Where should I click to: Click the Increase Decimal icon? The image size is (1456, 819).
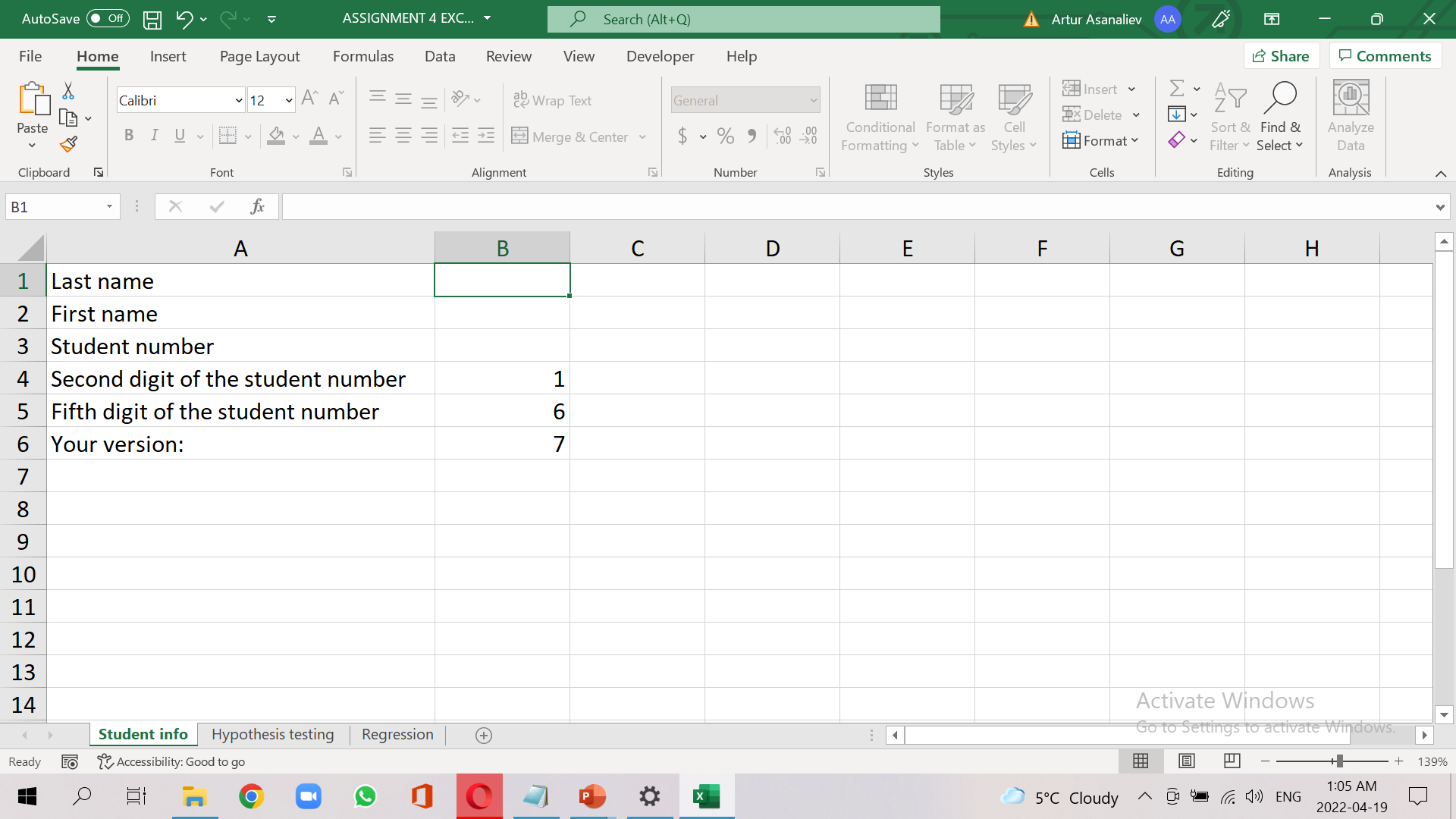[782, 136]
